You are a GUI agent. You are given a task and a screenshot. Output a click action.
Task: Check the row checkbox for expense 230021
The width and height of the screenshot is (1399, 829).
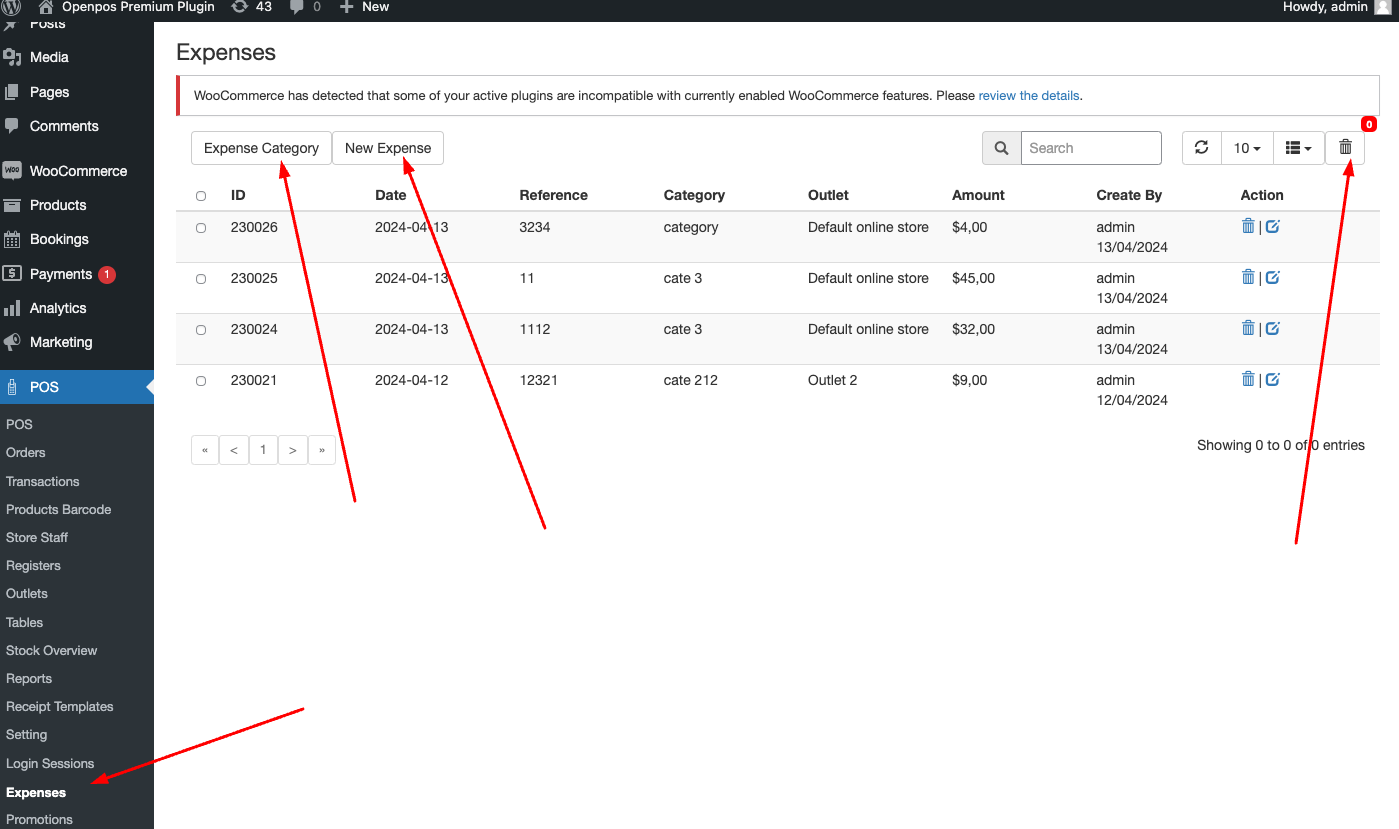coord(200,381)
